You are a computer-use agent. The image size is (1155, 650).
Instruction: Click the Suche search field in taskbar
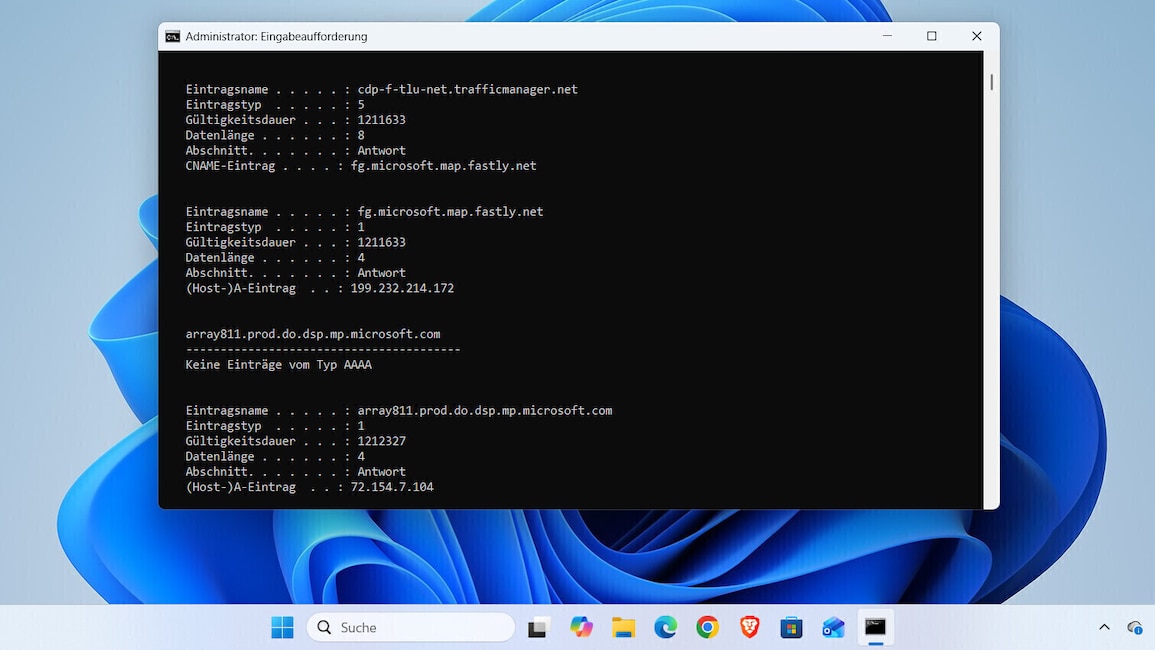(x=410, y=627)
